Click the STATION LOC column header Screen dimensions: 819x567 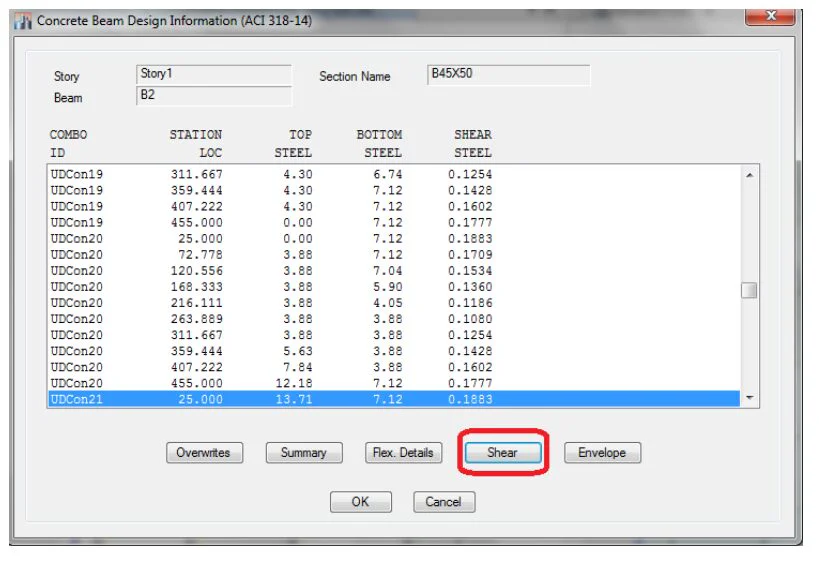tap(196, 144)
